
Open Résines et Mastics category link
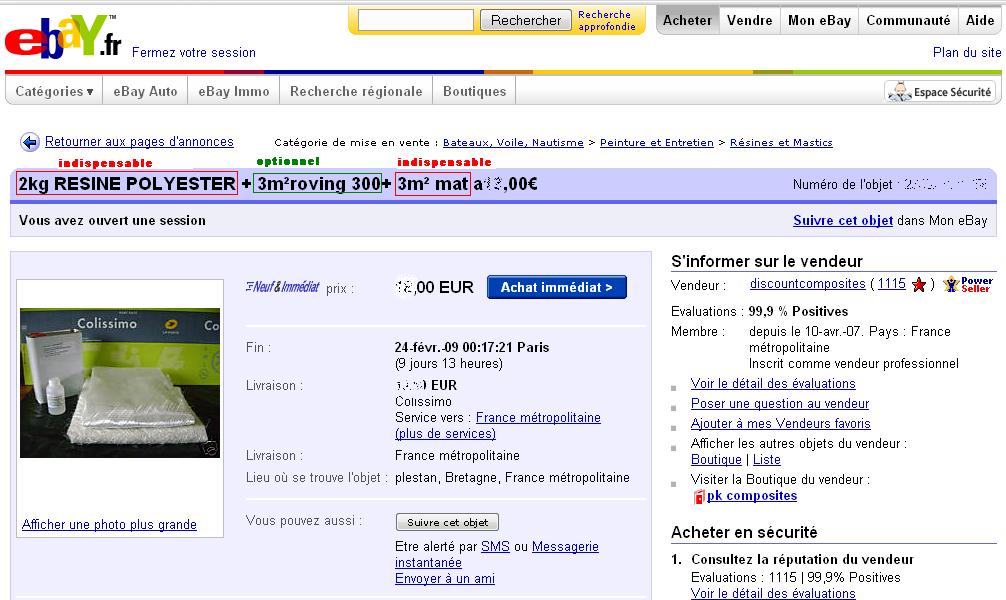(781, 142)
